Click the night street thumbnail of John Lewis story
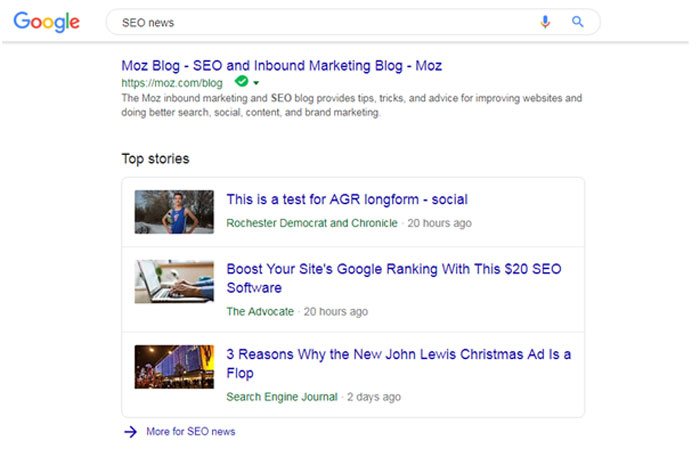Viewport: 700px width, 465px height. [x=174, y=367]
